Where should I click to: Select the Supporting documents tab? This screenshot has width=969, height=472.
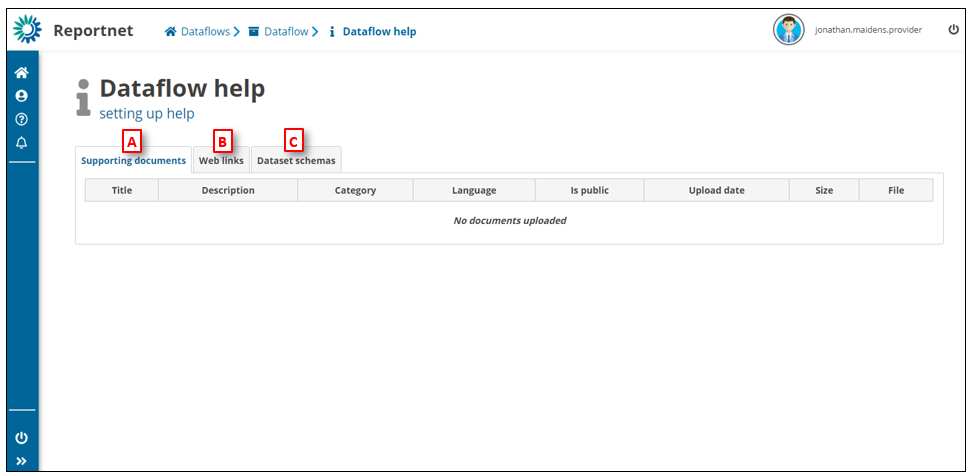[133, 160]
